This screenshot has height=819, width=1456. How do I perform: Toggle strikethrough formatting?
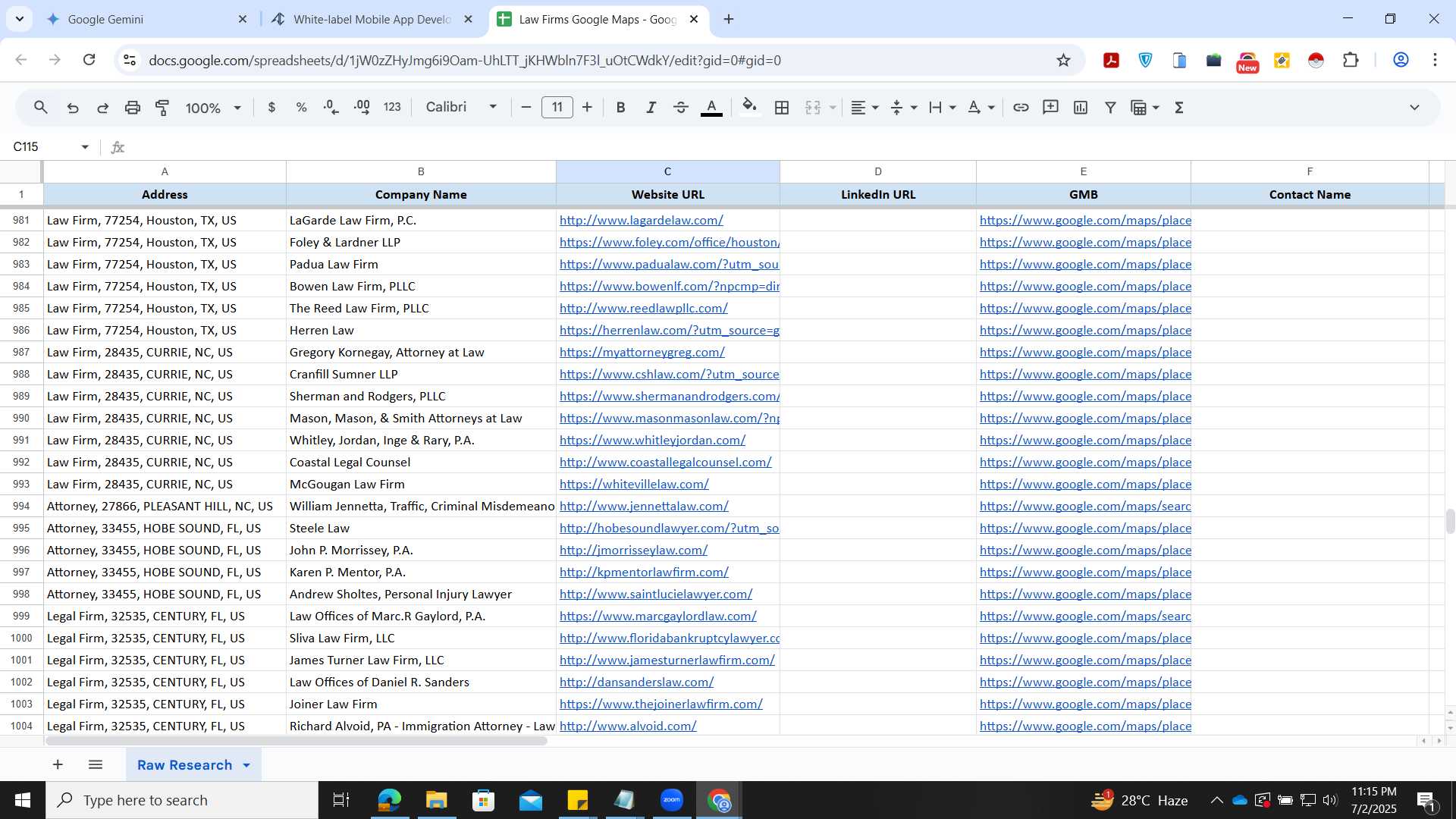(x=681, y=108)
